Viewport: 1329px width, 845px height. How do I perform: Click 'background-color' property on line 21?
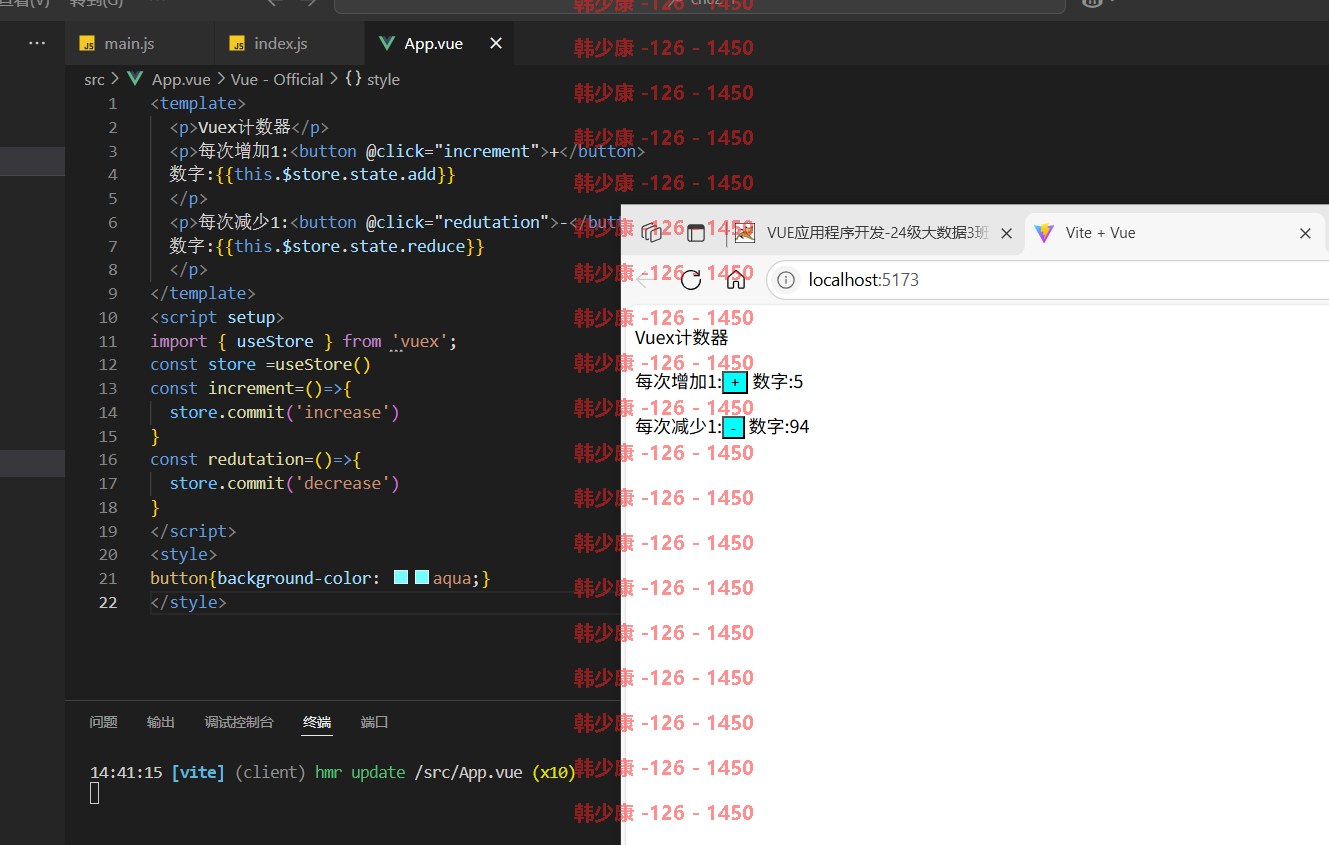(294, 578)
